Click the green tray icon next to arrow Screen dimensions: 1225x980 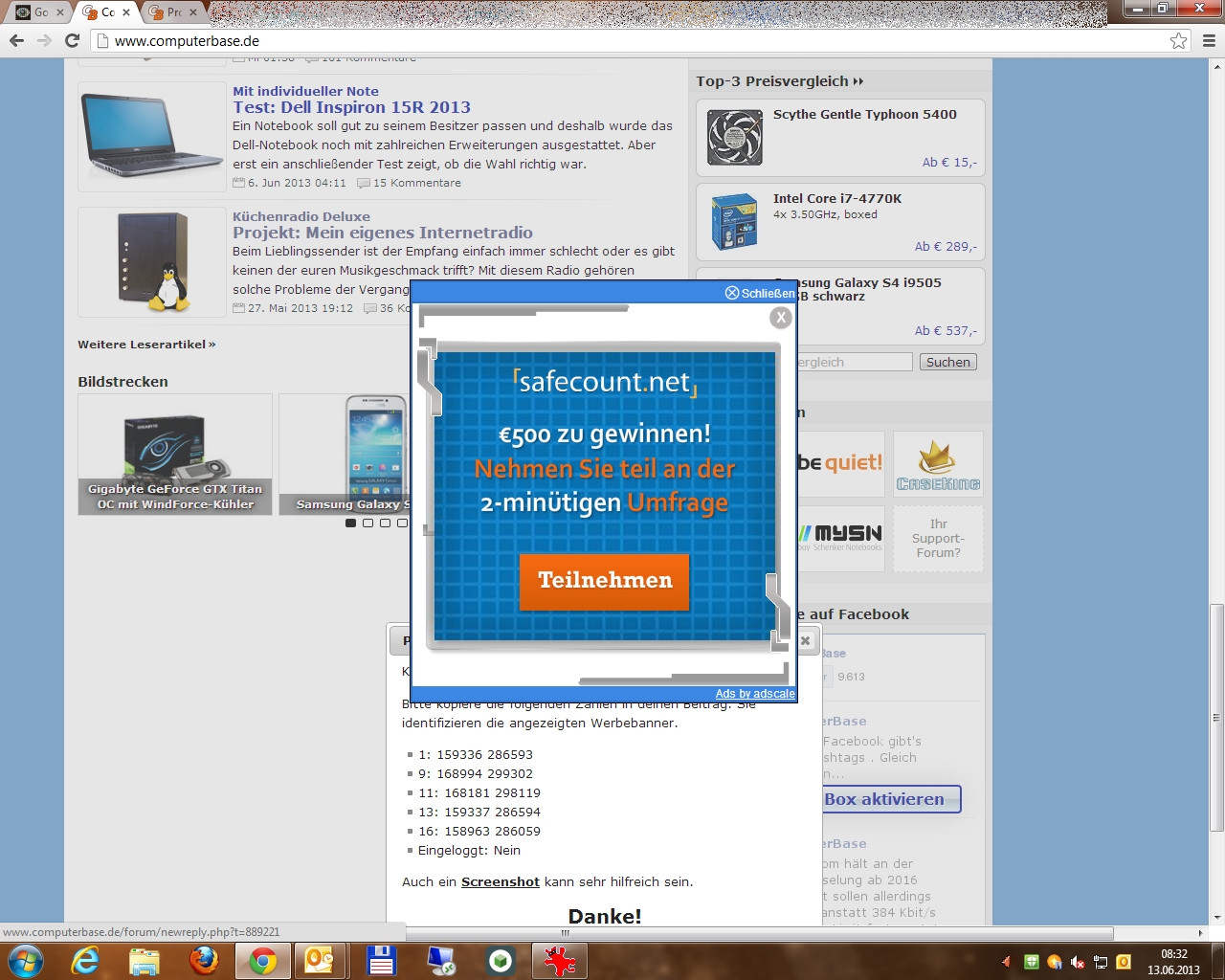click(x=1031, y=962)
